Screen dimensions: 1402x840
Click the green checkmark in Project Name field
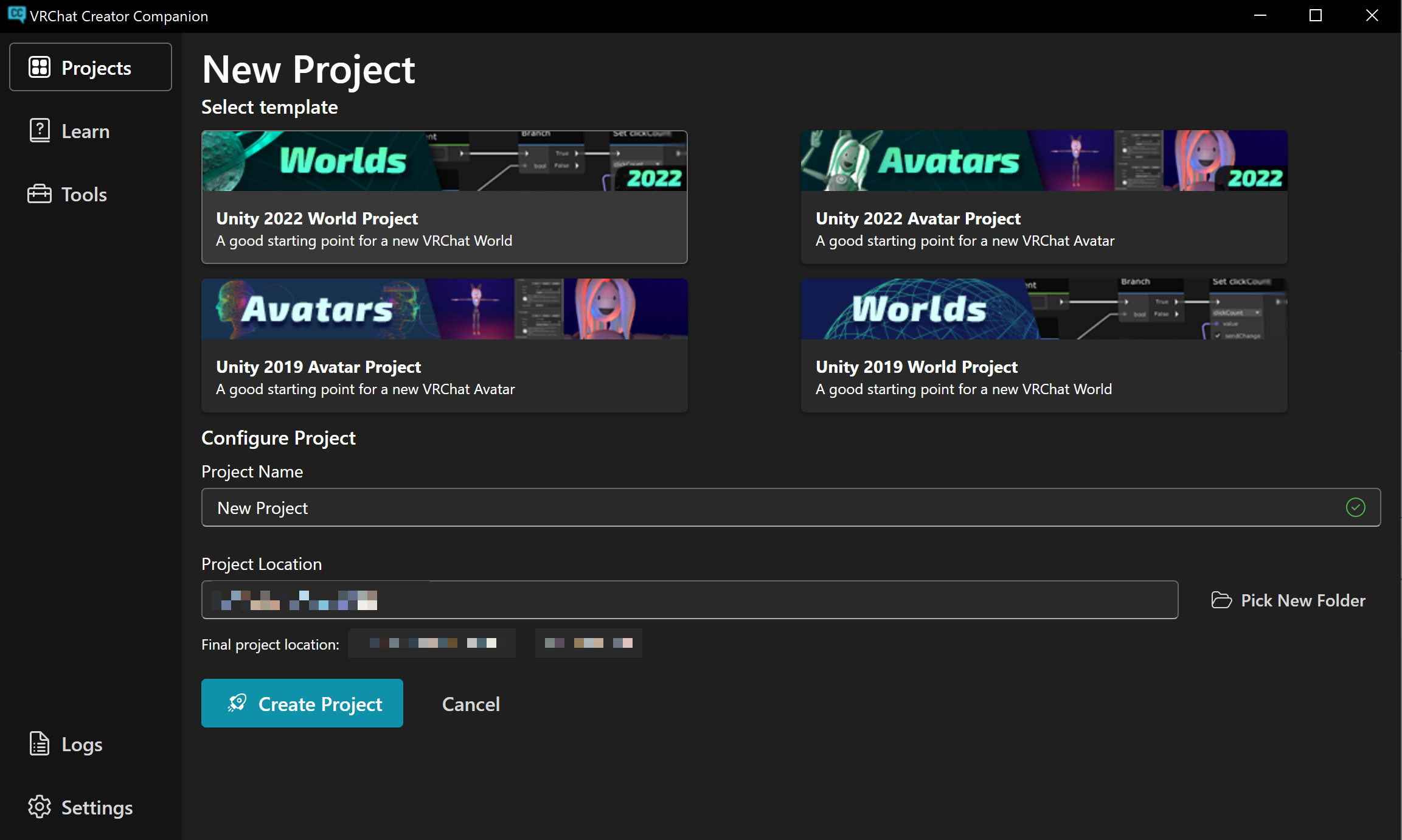[1355, 507]
